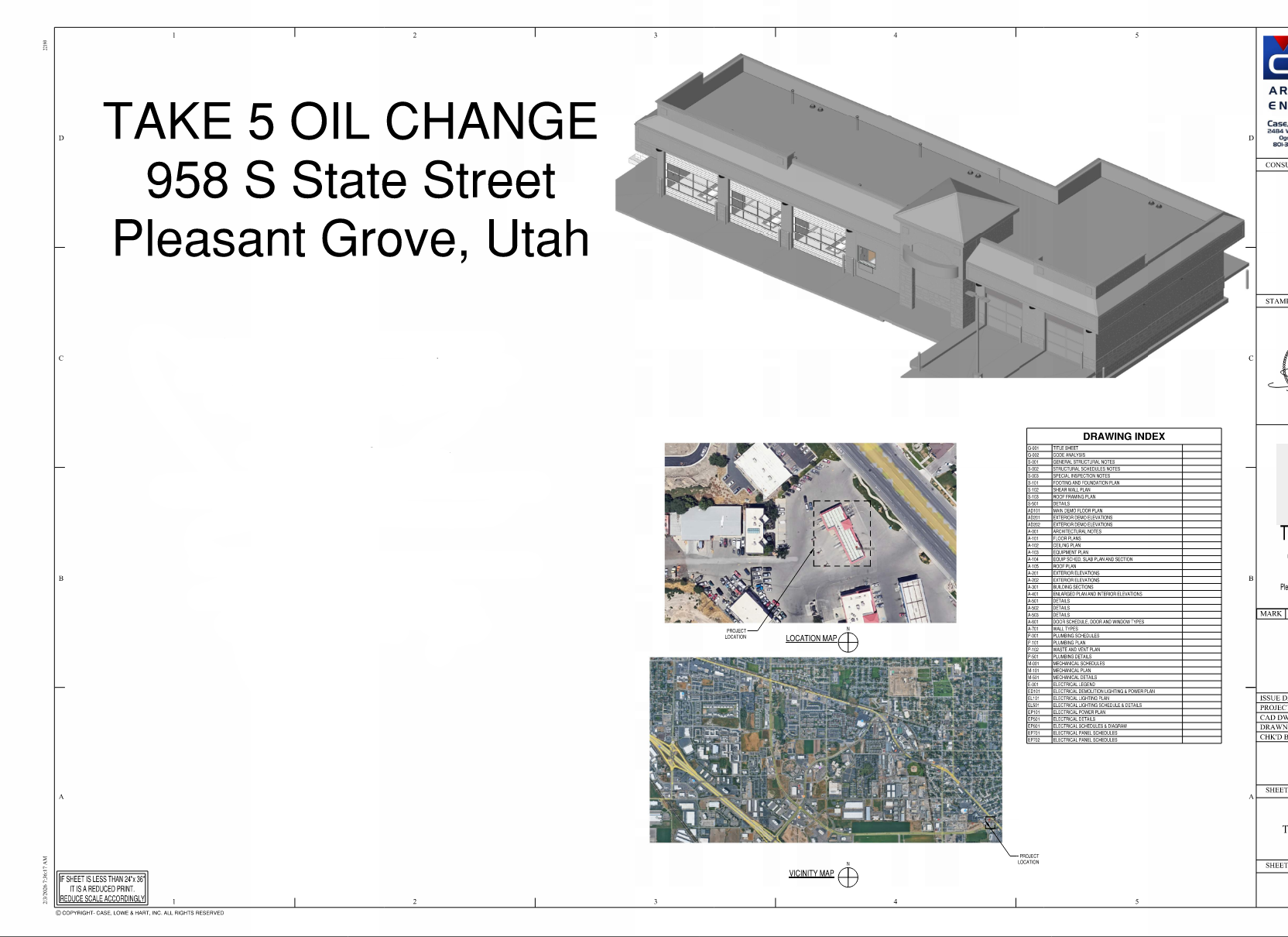Click sheet number 'AD202' in the index
Viewport: 1288px width, 937px height.
1033,525
